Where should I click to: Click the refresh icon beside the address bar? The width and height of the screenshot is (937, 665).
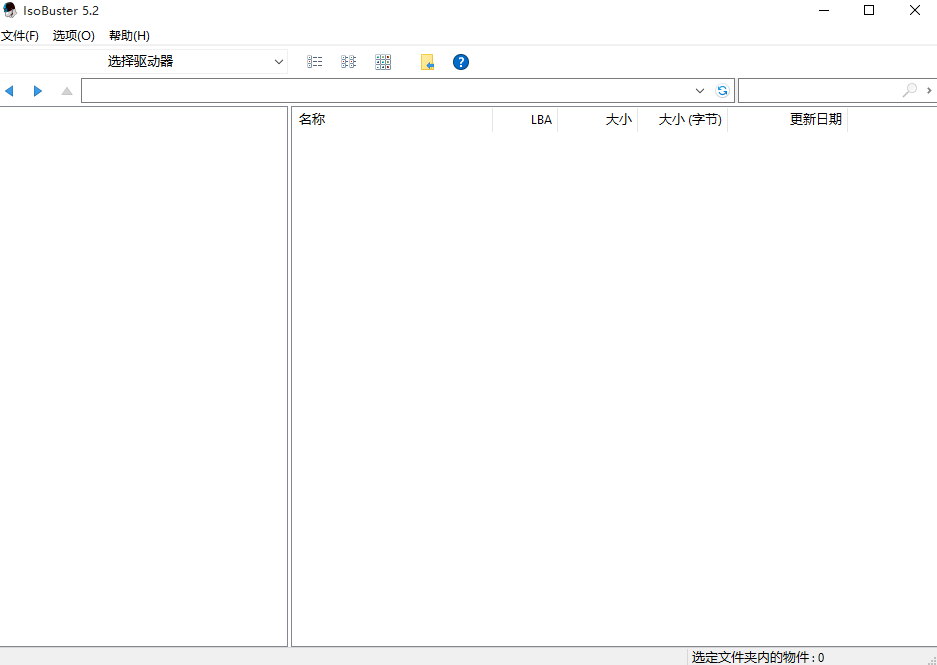pos(722,90)
